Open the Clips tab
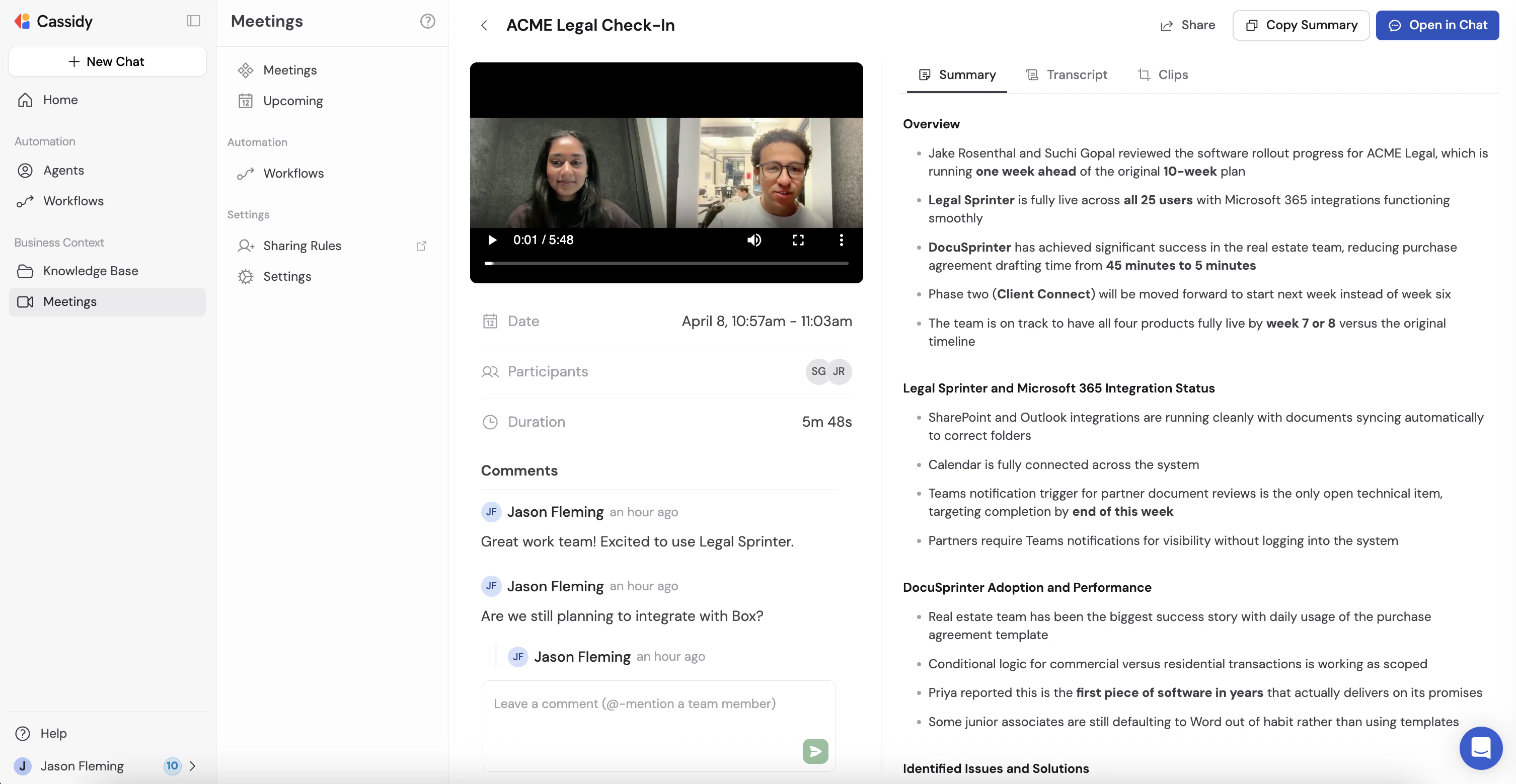The height and width of the screenshot is (784, 1516). click(1163, 74)
